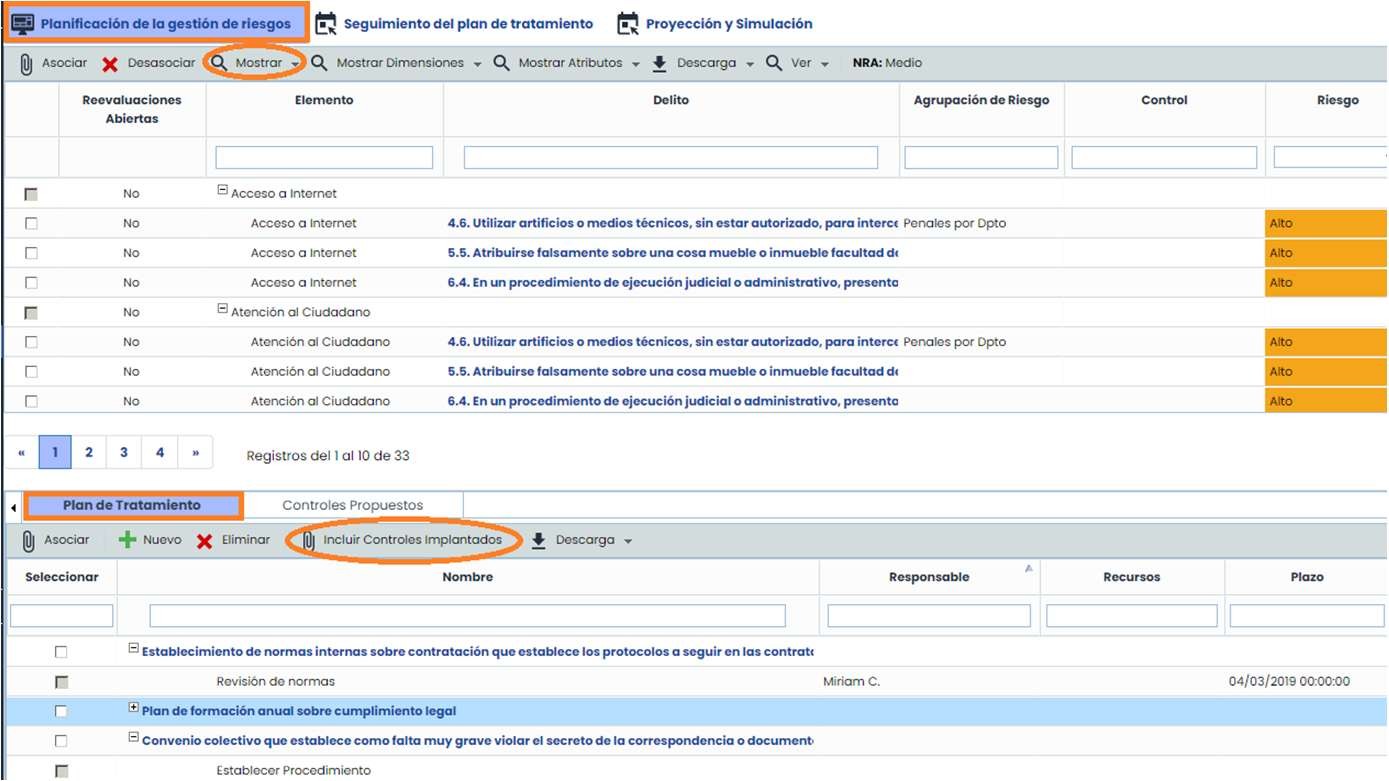
Task: Open delito 6.4 link under Acceso a Internet
Action: (672, 283)
